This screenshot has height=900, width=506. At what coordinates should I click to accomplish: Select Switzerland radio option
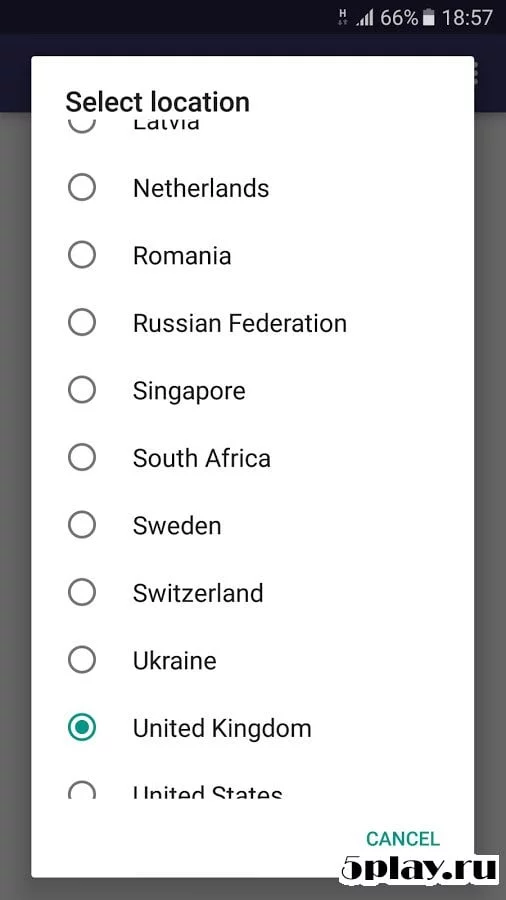pos(81,592)
